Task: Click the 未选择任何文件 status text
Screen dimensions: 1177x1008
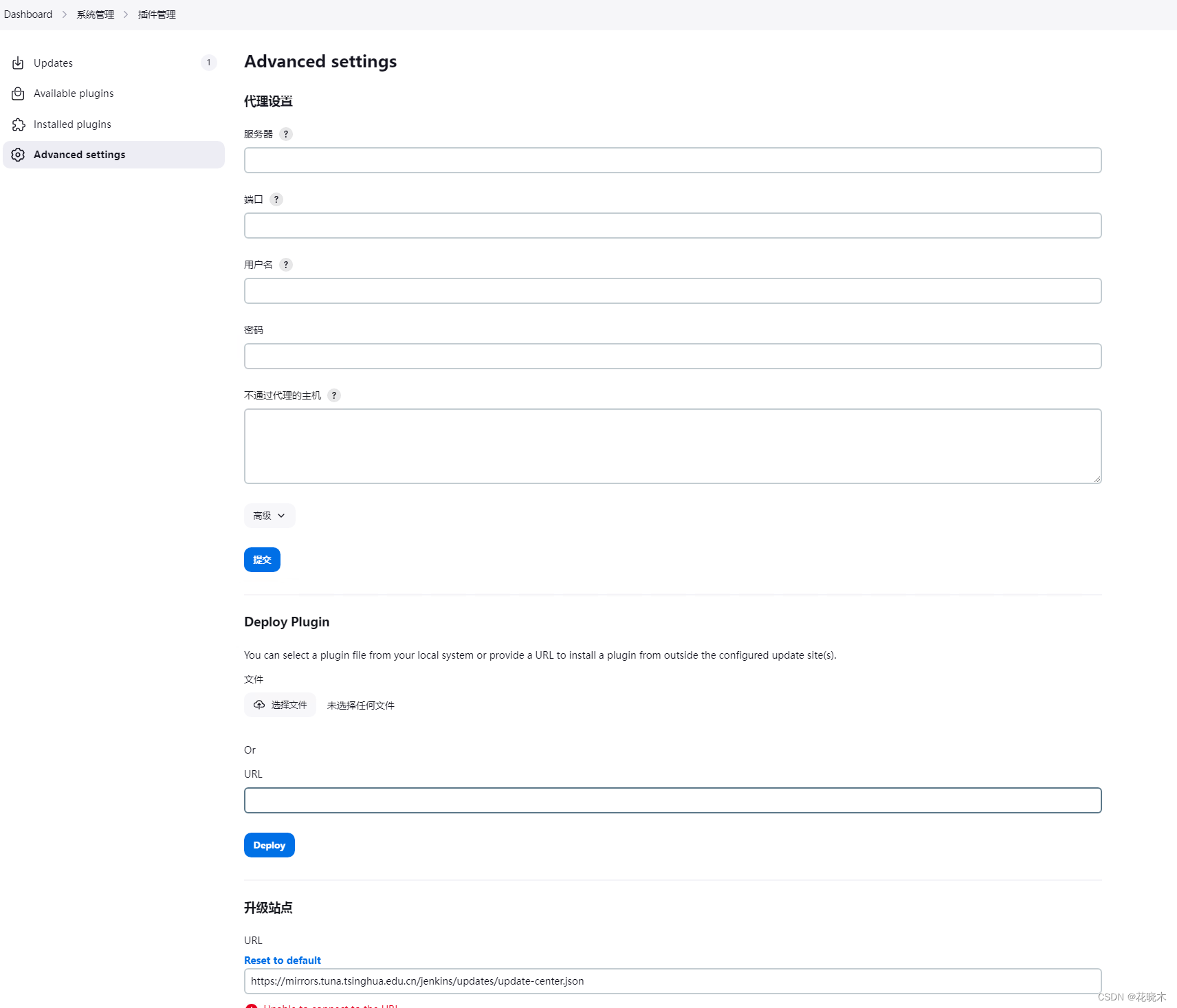Action: (361, 705)
